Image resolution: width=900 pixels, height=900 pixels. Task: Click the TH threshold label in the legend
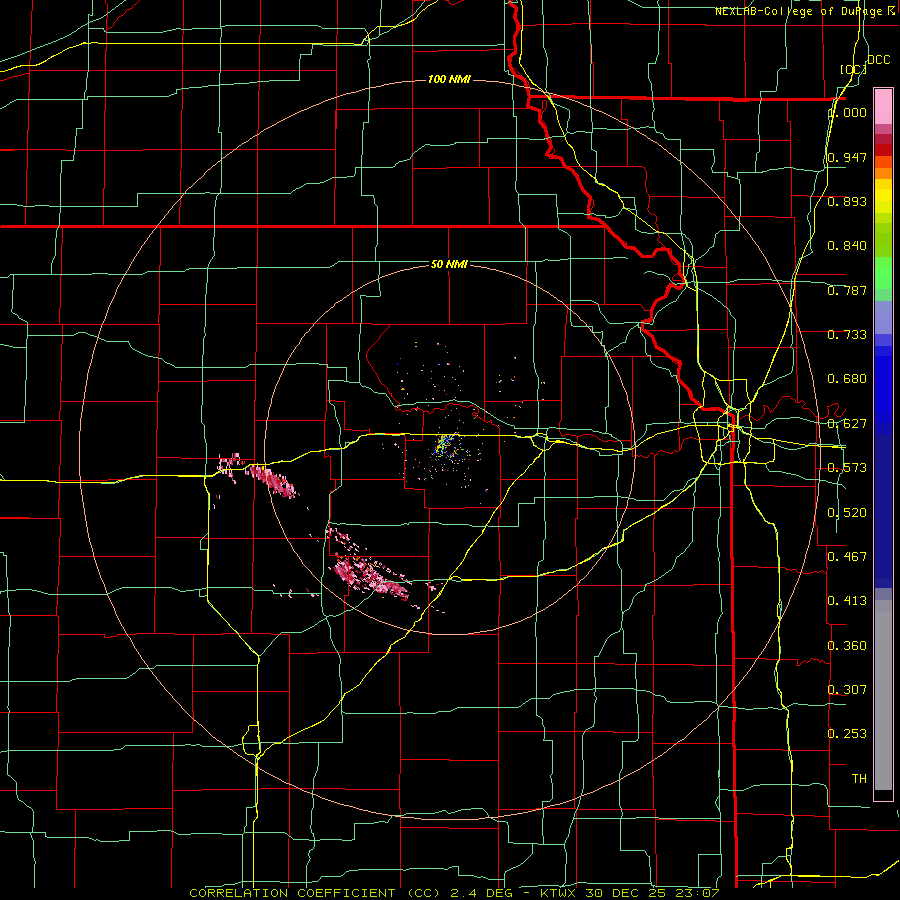pos(859,779)
